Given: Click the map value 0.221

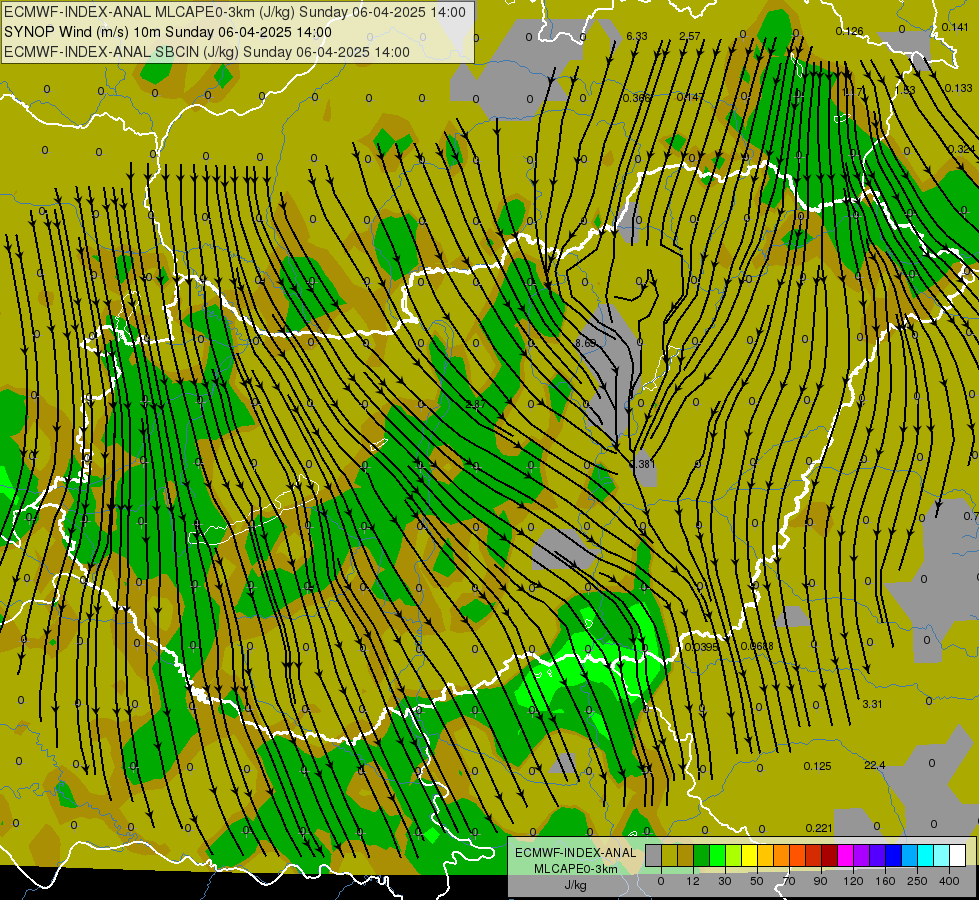Looking at the screenshot, I should pos(819,828).
